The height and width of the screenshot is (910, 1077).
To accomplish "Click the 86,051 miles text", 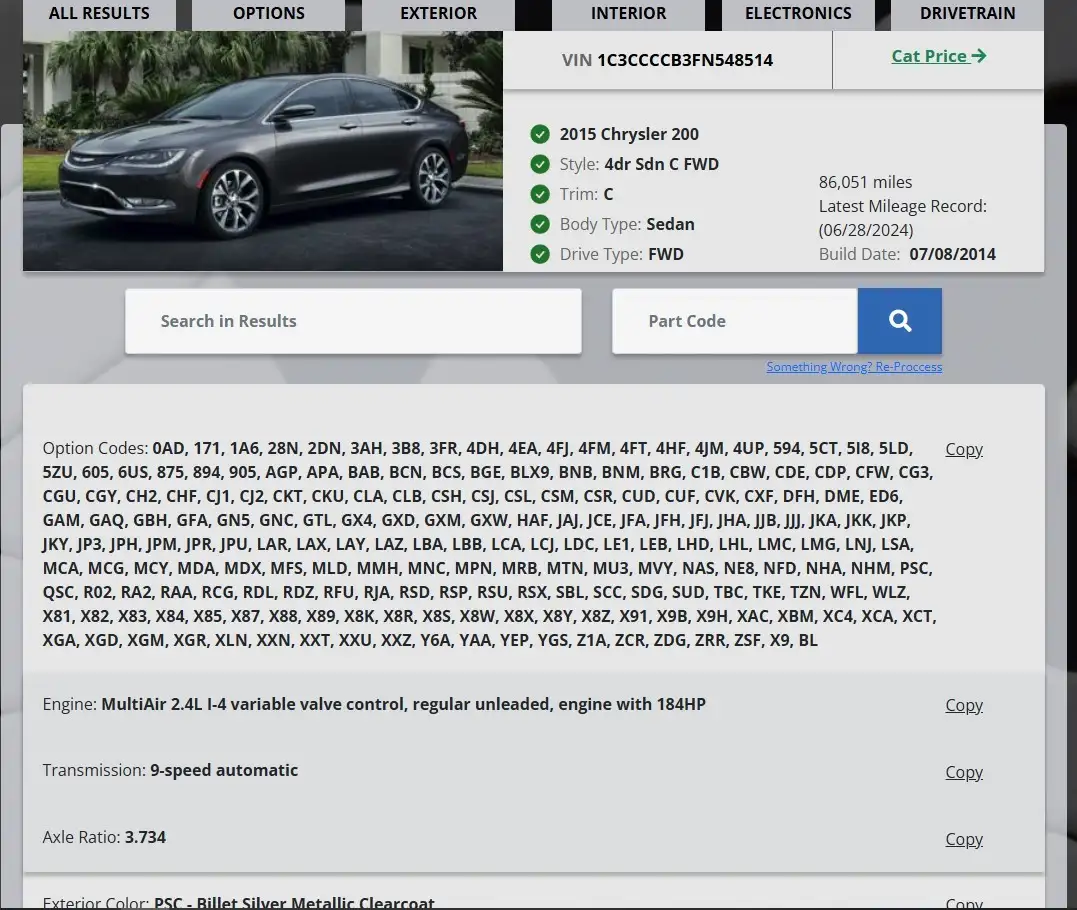I will tap(865, 182).
